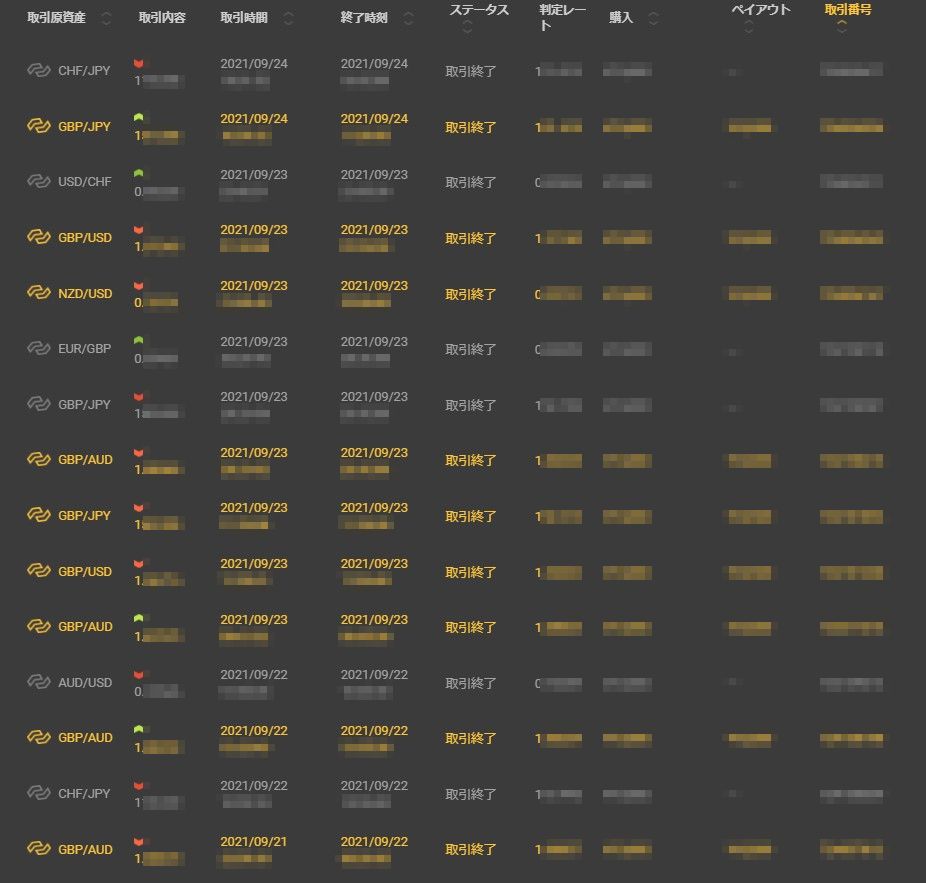Click the sort arrows under ステータス header

click(x=467, y=28)
